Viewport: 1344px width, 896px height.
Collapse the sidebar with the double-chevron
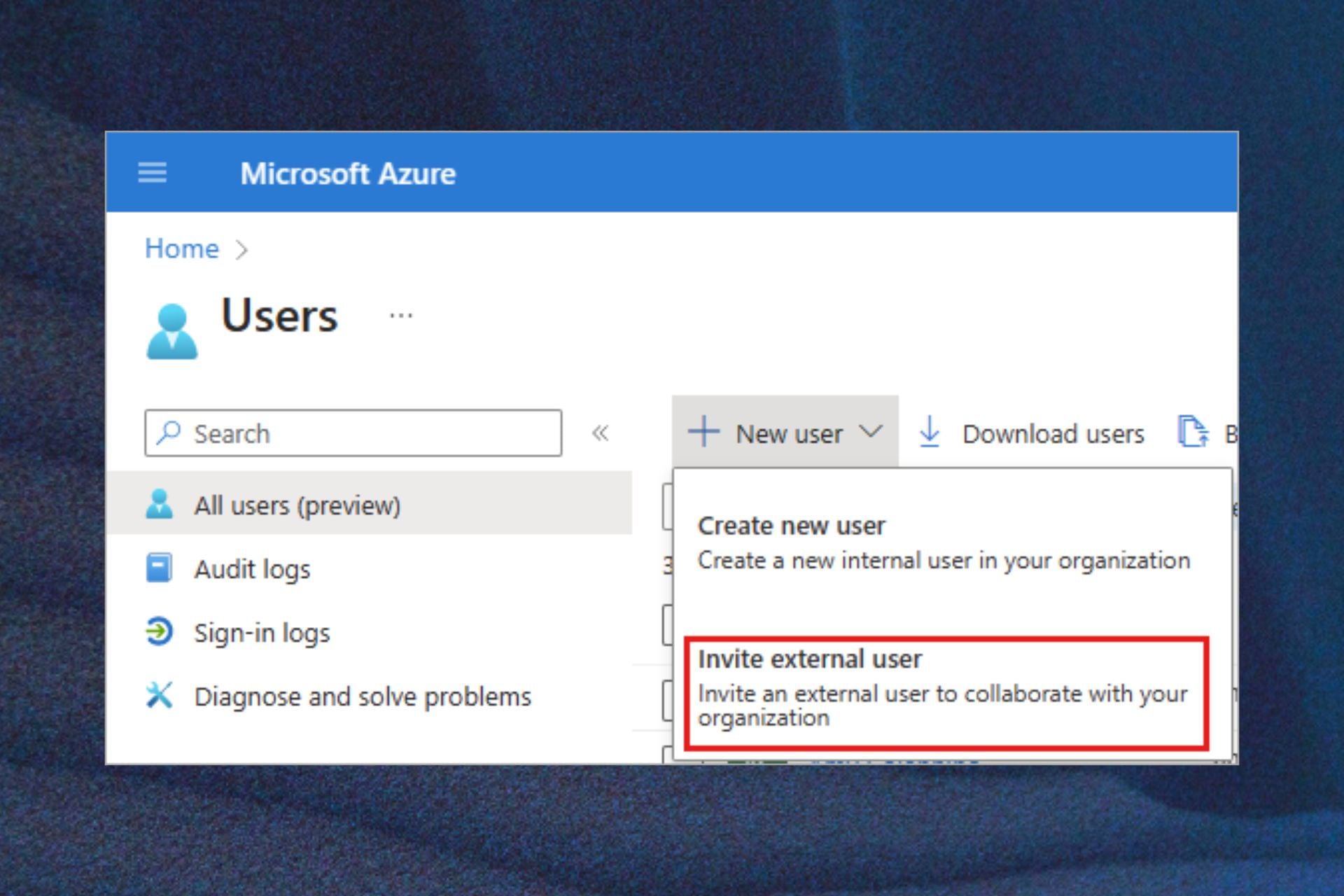[x=601, y=433]
